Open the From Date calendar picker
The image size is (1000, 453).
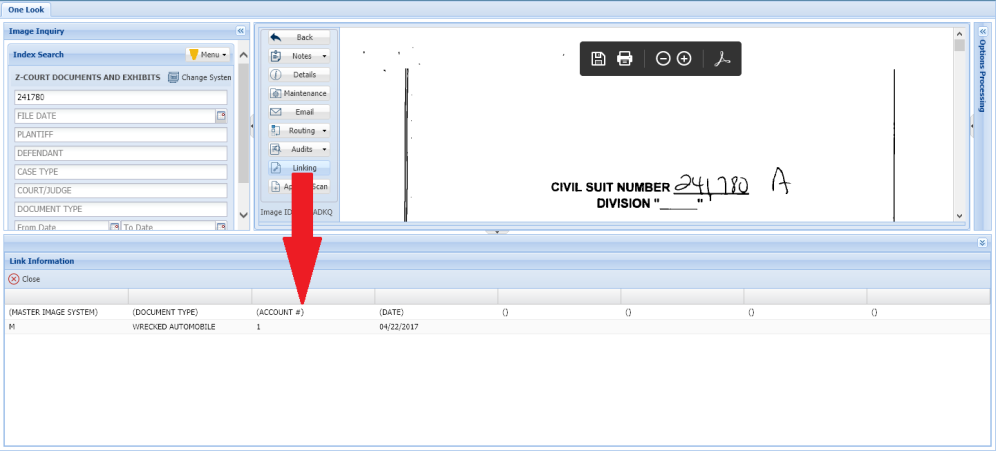[115, 226]
